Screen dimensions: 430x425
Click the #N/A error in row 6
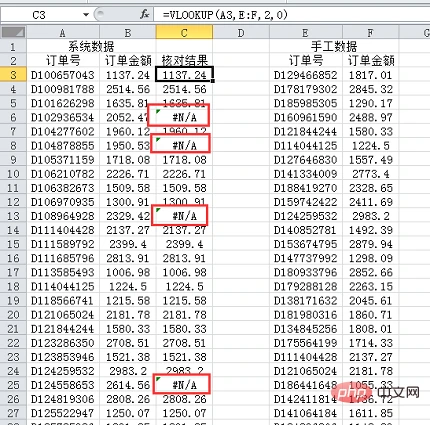[184, 117]
